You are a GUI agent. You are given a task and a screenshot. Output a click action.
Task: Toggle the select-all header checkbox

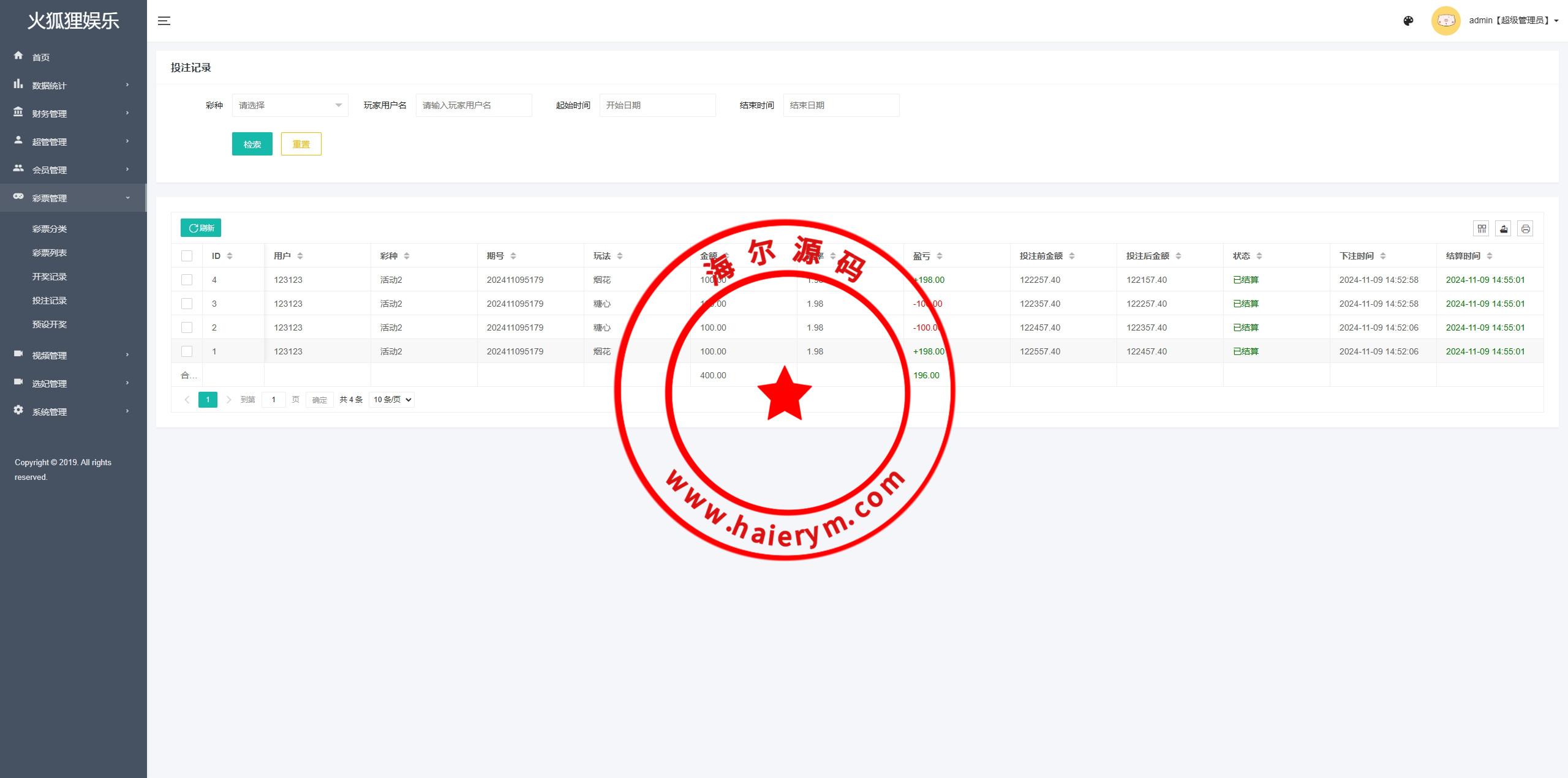(187, 256)
